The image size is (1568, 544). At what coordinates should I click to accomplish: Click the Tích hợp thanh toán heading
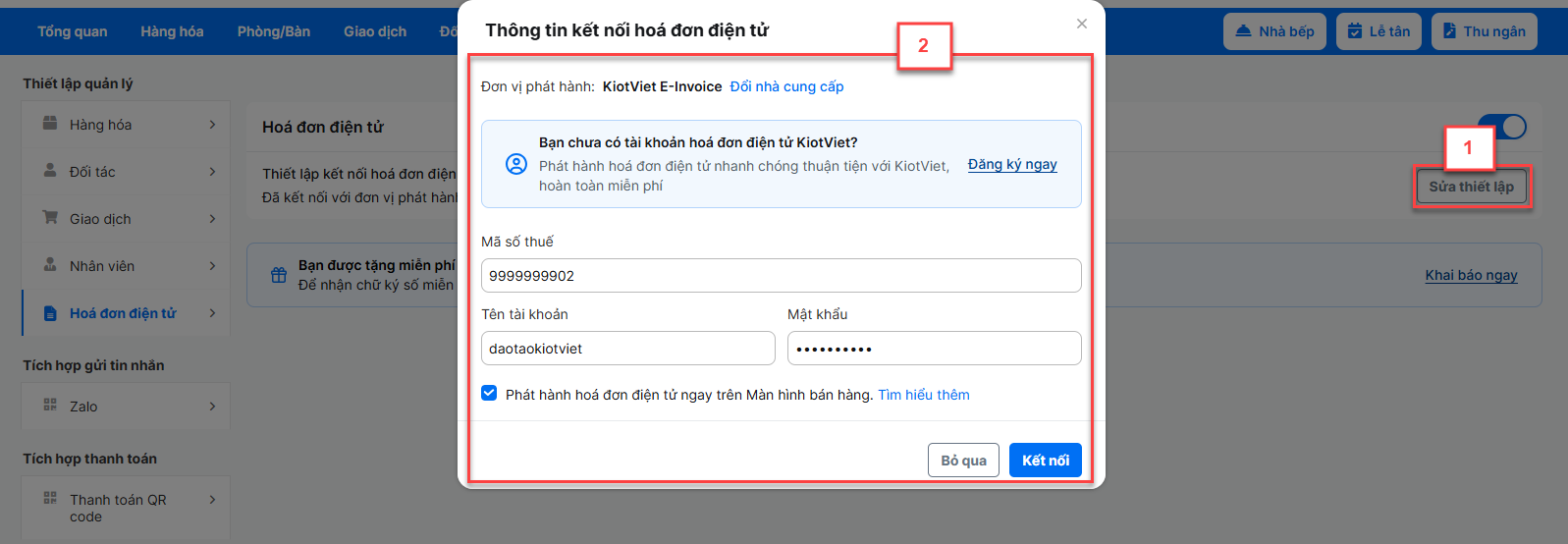click(90, 459)
